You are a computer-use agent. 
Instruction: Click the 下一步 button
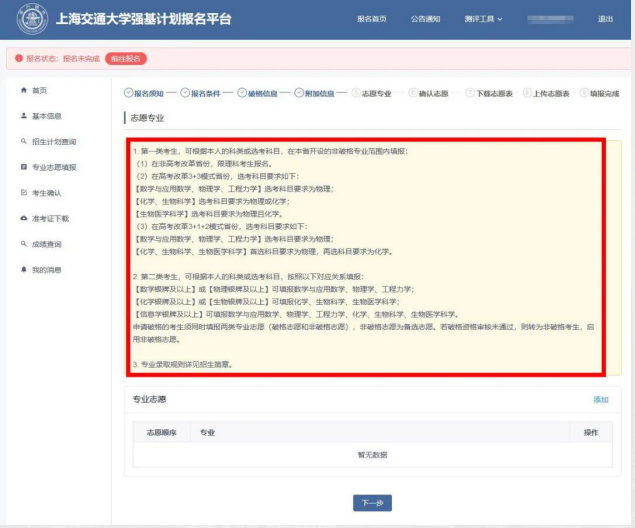372,503
